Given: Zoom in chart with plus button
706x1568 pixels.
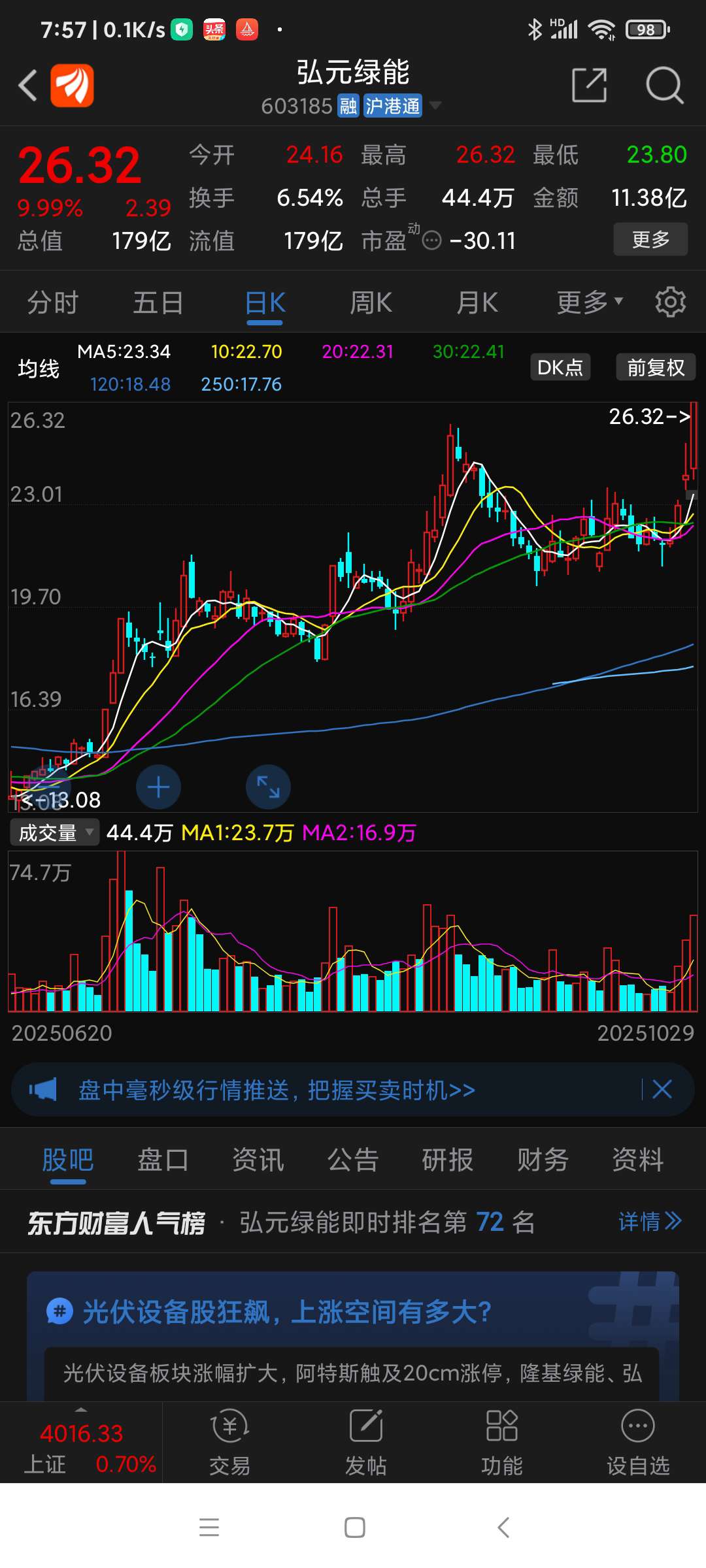Looking at the screenshot, I should click(158, 787).
